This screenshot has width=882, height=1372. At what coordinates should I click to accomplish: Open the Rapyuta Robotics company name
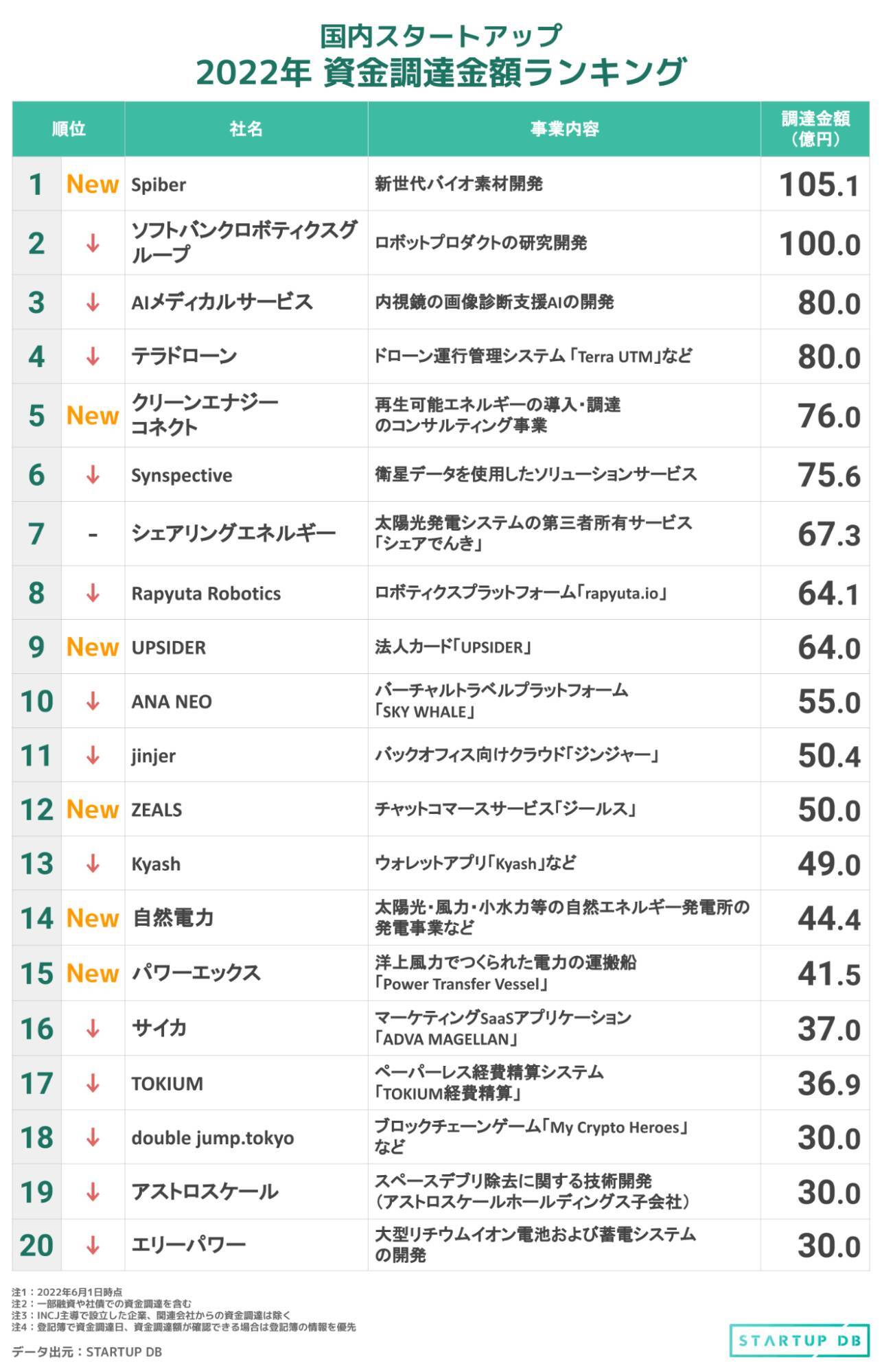(x=206, y=594)
